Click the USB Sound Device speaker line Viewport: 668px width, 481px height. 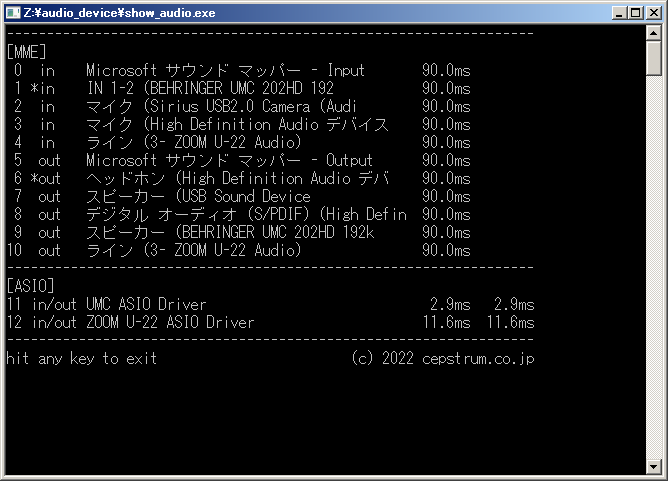pyautogui.click(x=198, y=197)
